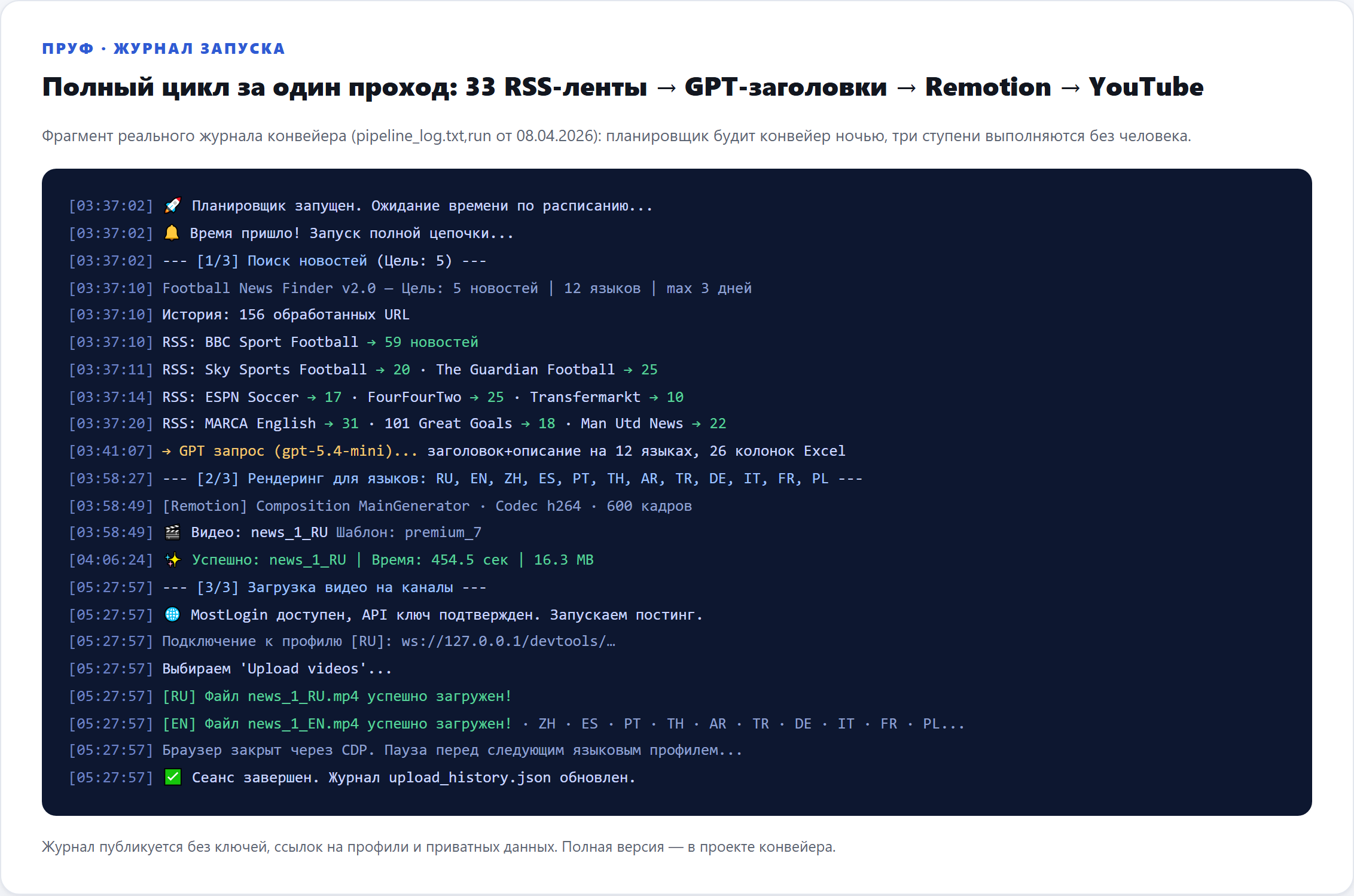Click 'Журнал upload_history.json обновлен' text
Image resolution: width=1354 pixels, height=896 pixels.
(x=482, y=778)
